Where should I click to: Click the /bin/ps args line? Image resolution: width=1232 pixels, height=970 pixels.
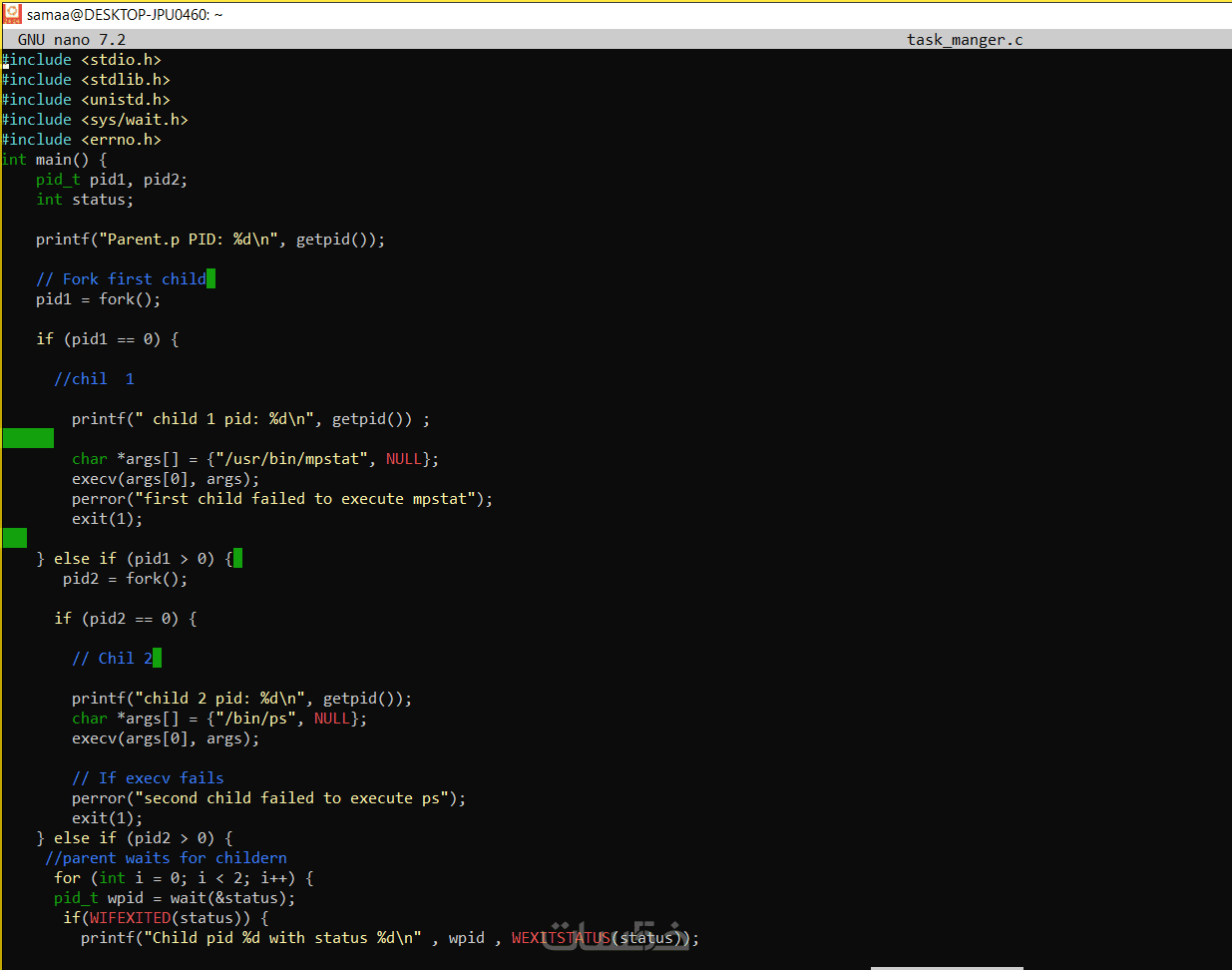coord(219,719)
